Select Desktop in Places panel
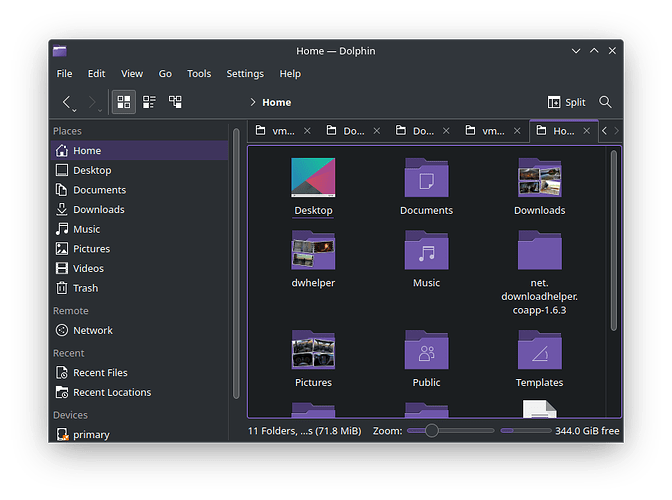 (x=139, y=170)
